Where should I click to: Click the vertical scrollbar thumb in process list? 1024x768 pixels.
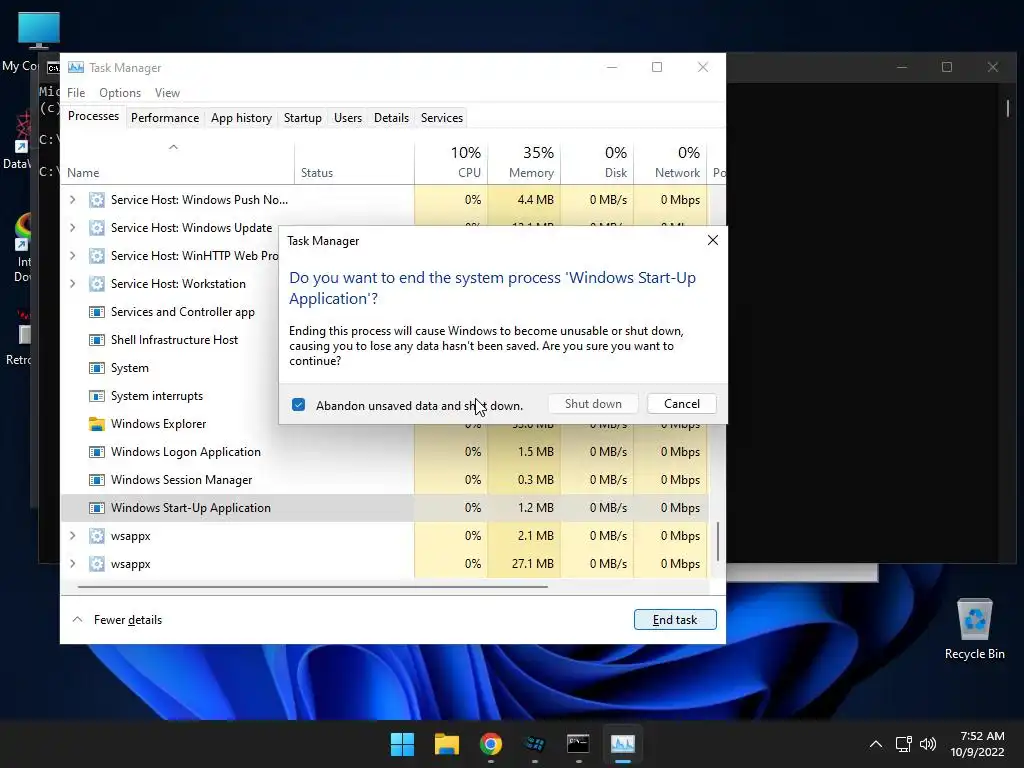[x=718, y=541]
